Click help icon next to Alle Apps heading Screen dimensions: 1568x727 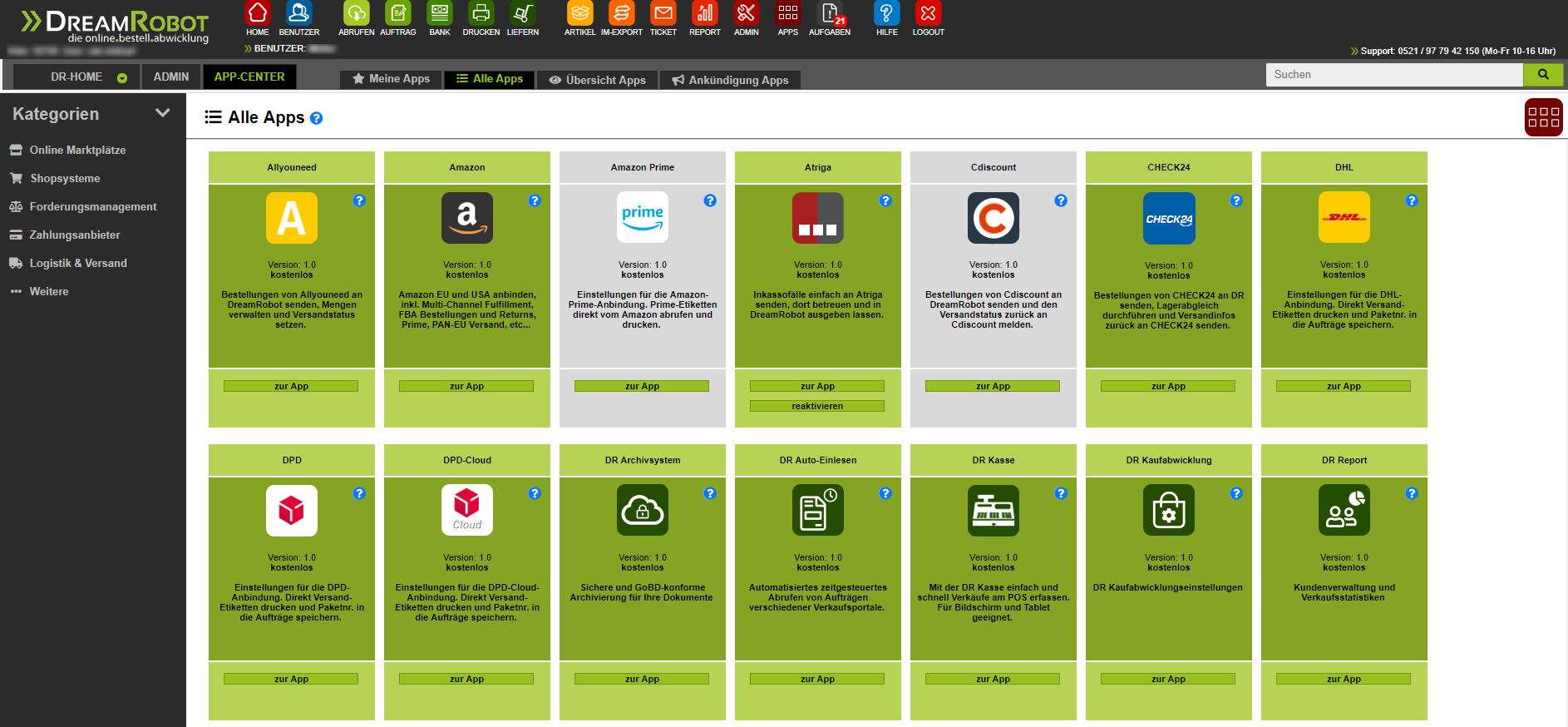[316, 118]
